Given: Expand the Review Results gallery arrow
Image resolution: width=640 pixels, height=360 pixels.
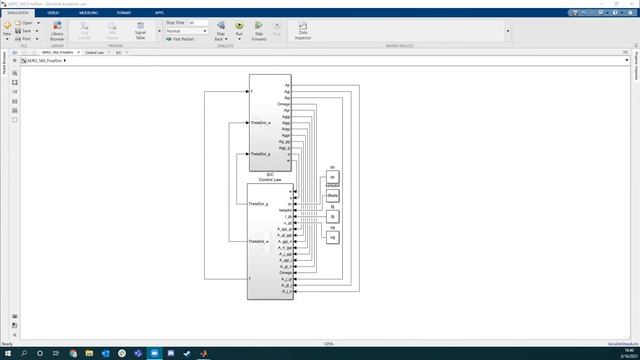Looking at the screenshot, I should point(508,31).
